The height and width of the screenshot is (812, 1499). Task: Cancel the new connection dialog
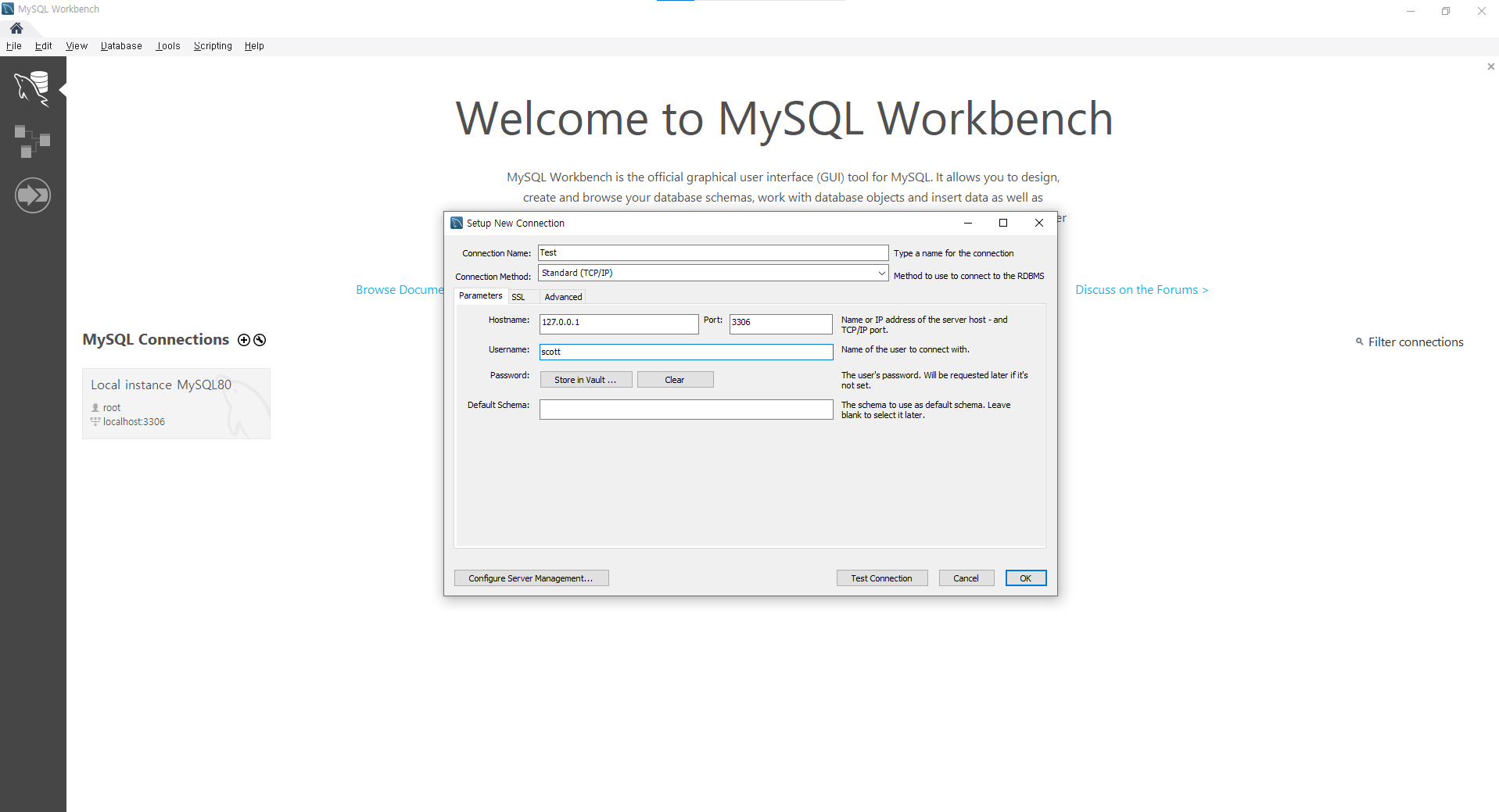coord(966,578)
